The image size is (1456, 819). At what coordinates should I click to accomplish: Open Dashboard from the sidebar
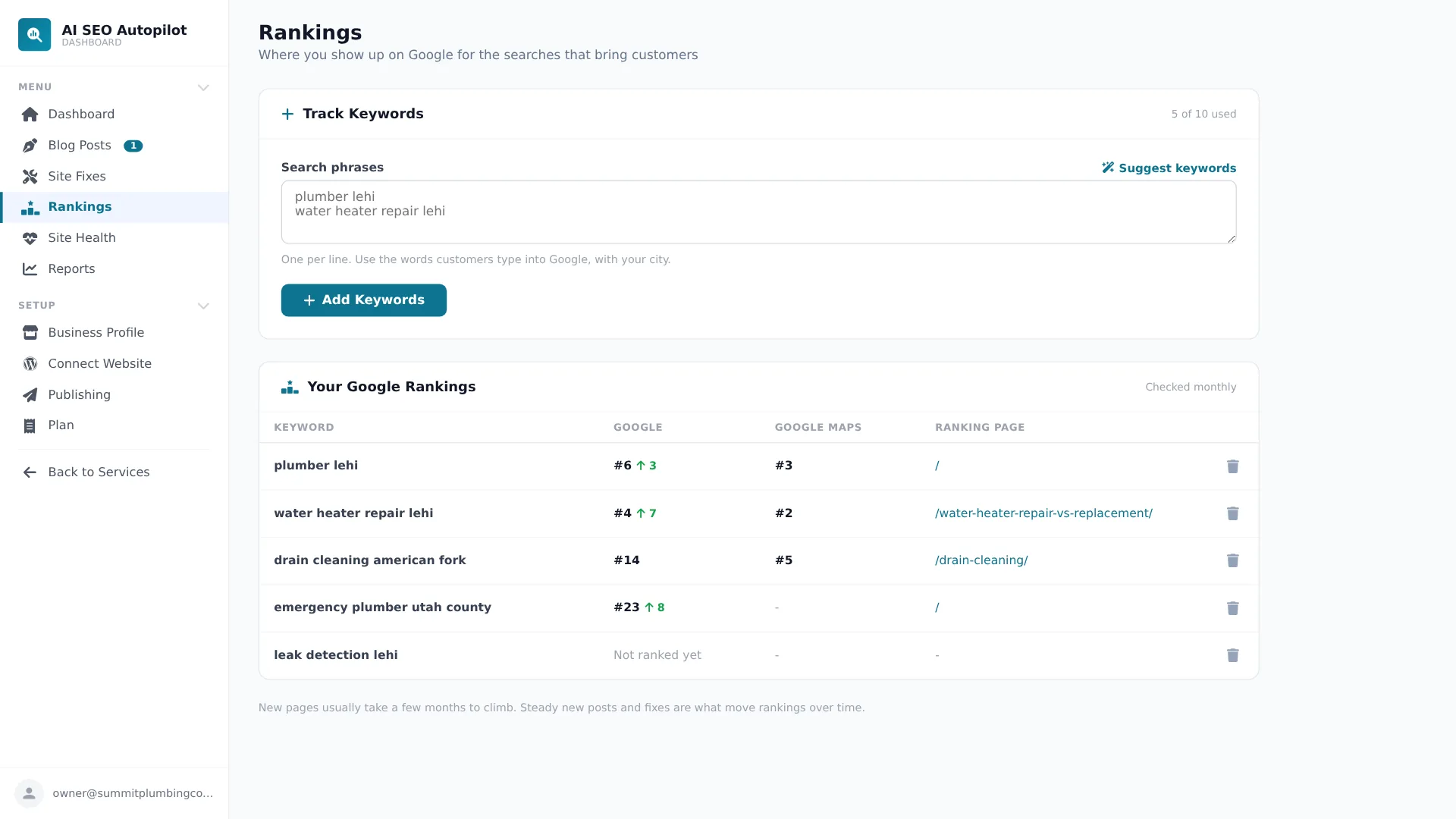click(115, 115)
